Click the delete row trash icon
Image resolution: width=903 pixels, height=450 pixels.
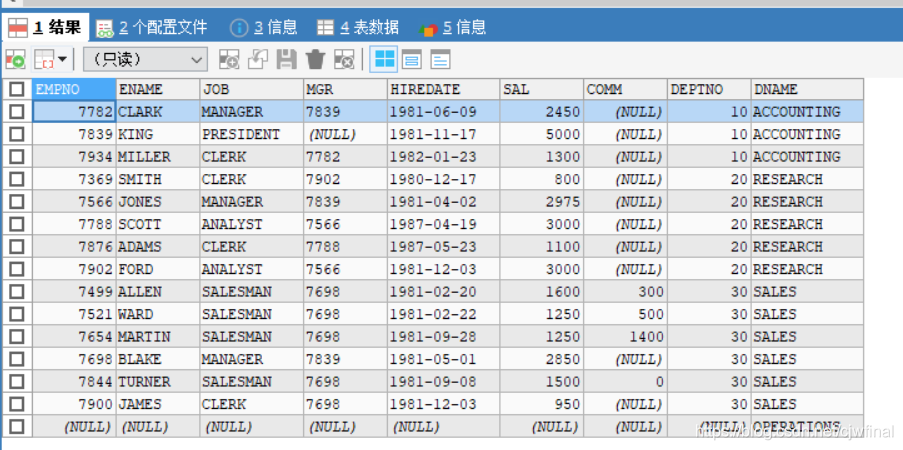click(x=315, y=59)
